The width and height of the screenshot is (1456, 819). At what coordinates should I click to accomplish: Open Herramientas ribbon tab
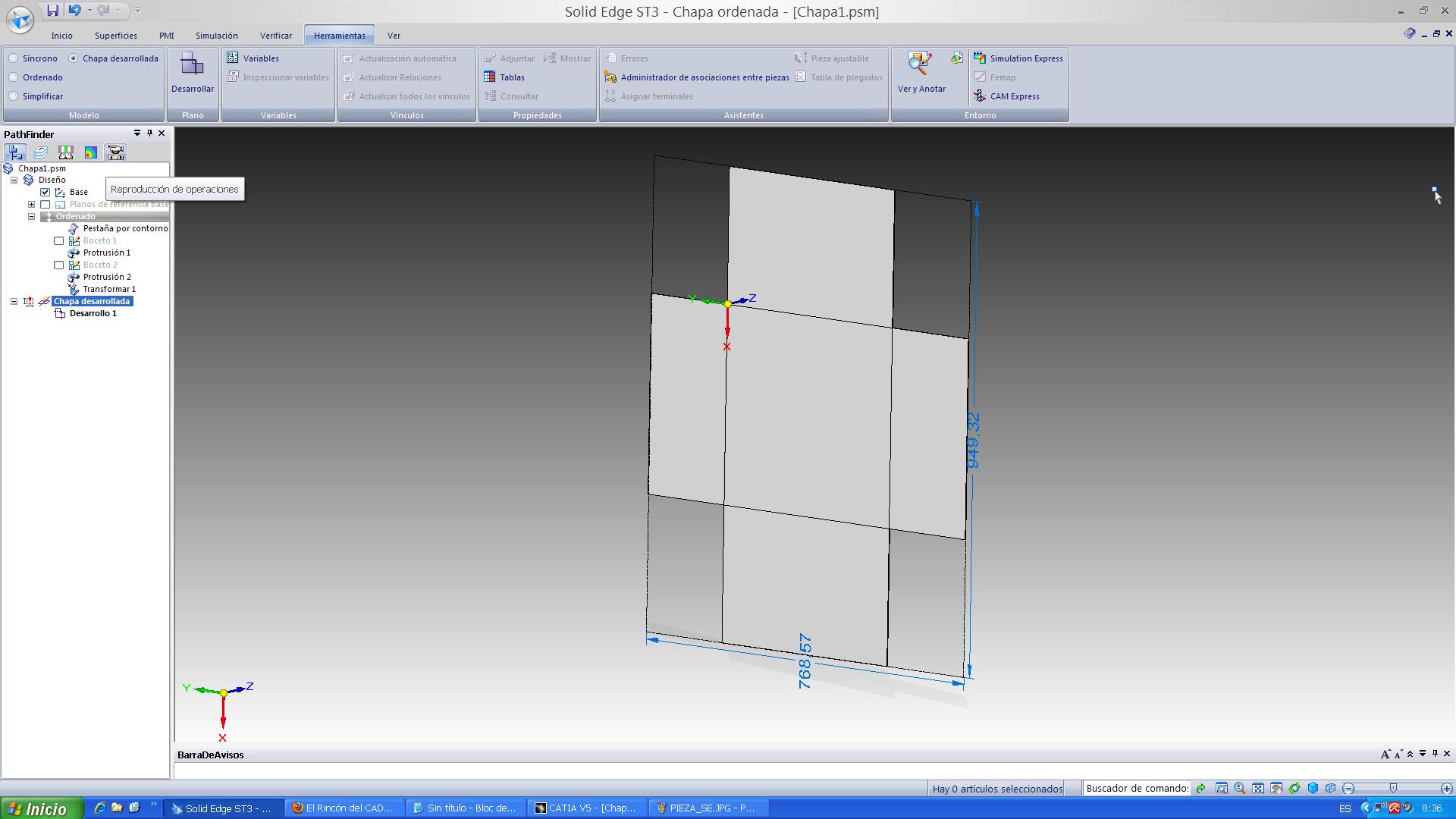(x=340, y=35)
